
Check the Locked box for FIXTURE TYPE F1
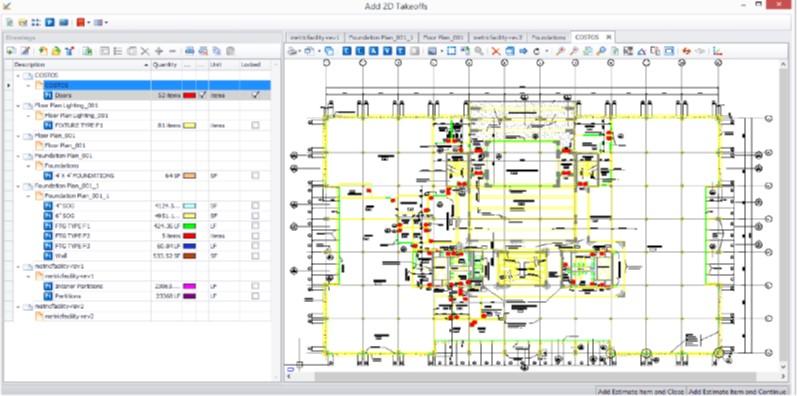click(256, 125)
